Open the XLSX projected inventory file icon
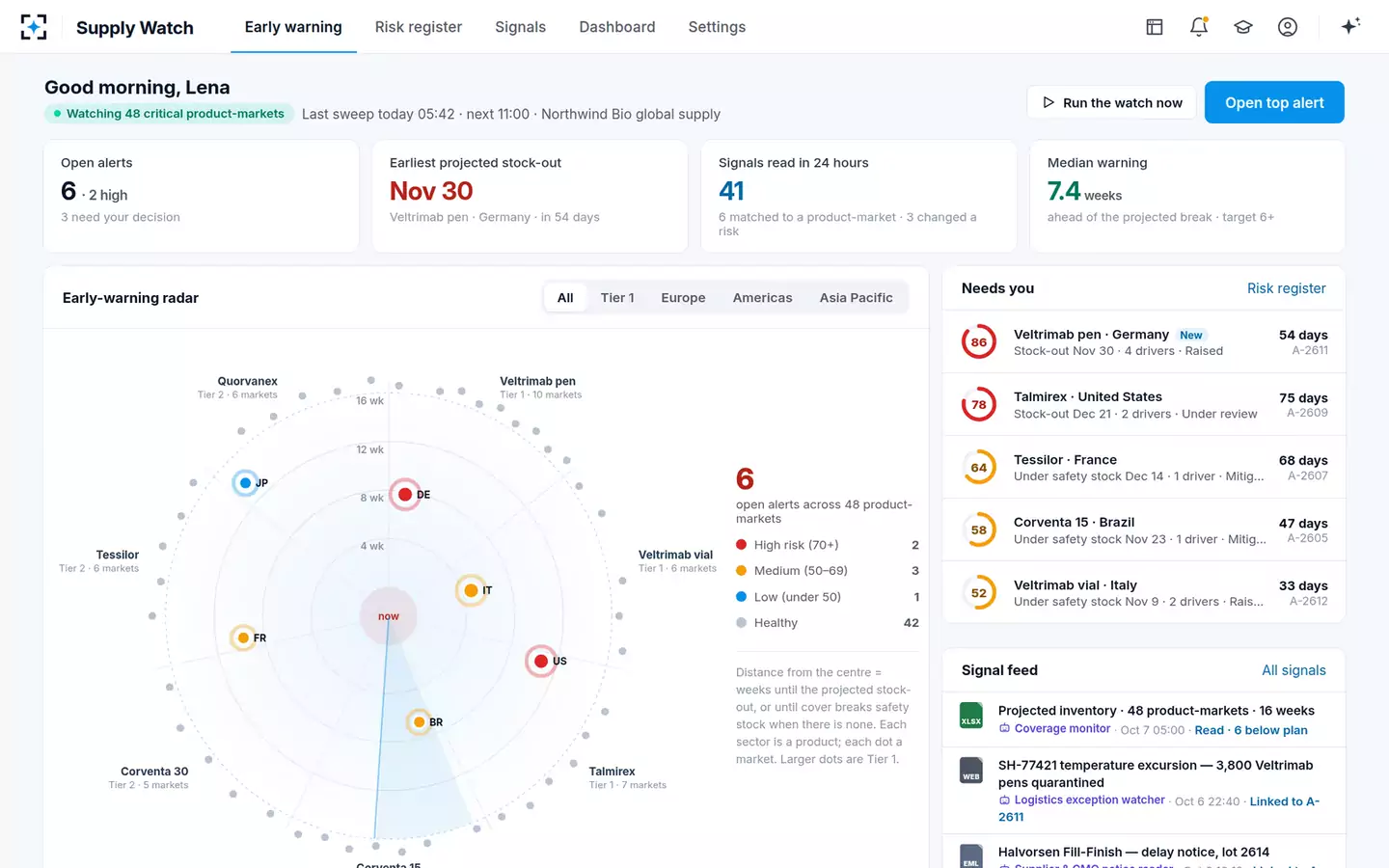 point(971,716)
